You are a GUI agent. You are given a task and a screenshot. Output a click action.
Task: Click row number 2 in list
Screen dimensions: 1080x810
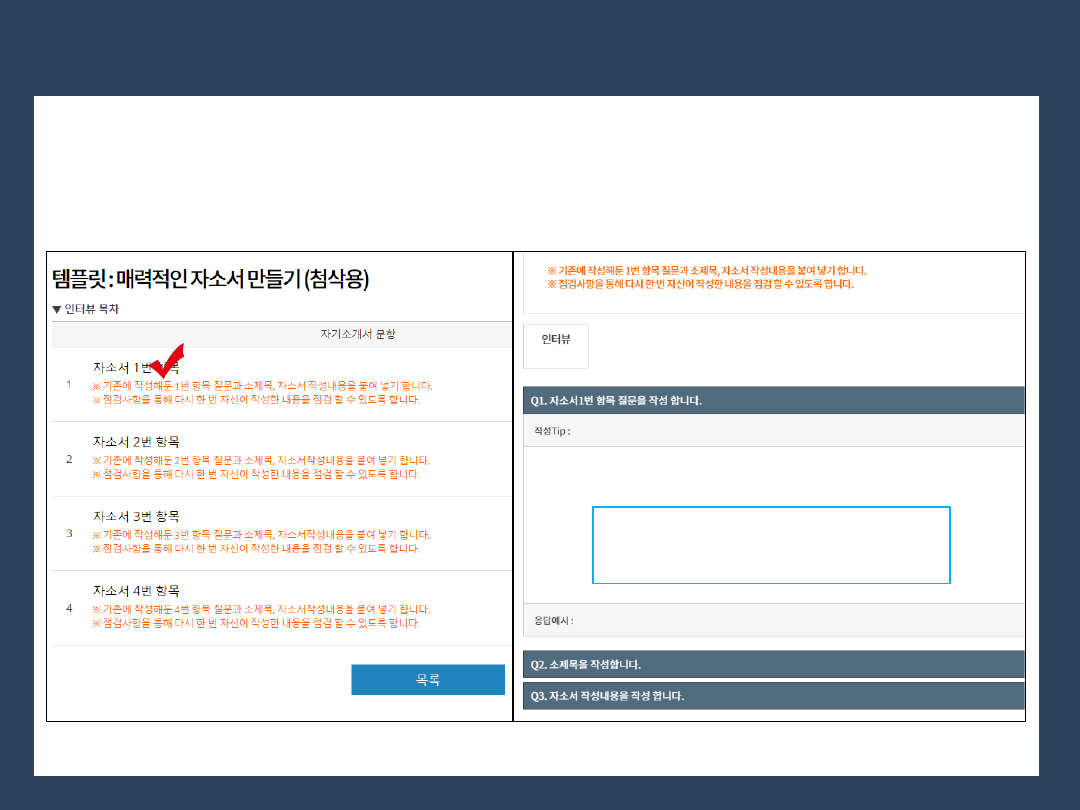69,459
